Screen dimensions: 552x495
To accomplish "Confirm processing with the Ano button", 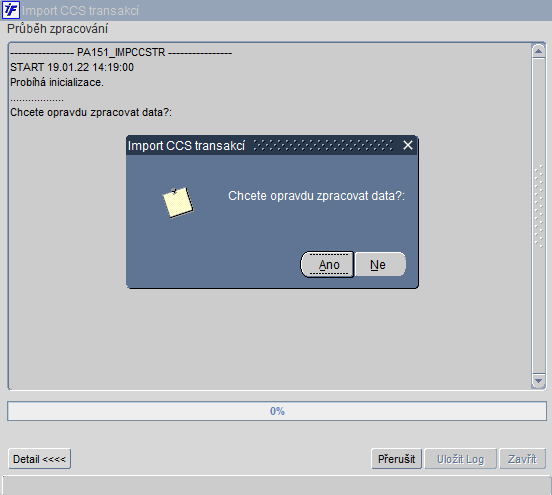I will [x=327, y=264].
